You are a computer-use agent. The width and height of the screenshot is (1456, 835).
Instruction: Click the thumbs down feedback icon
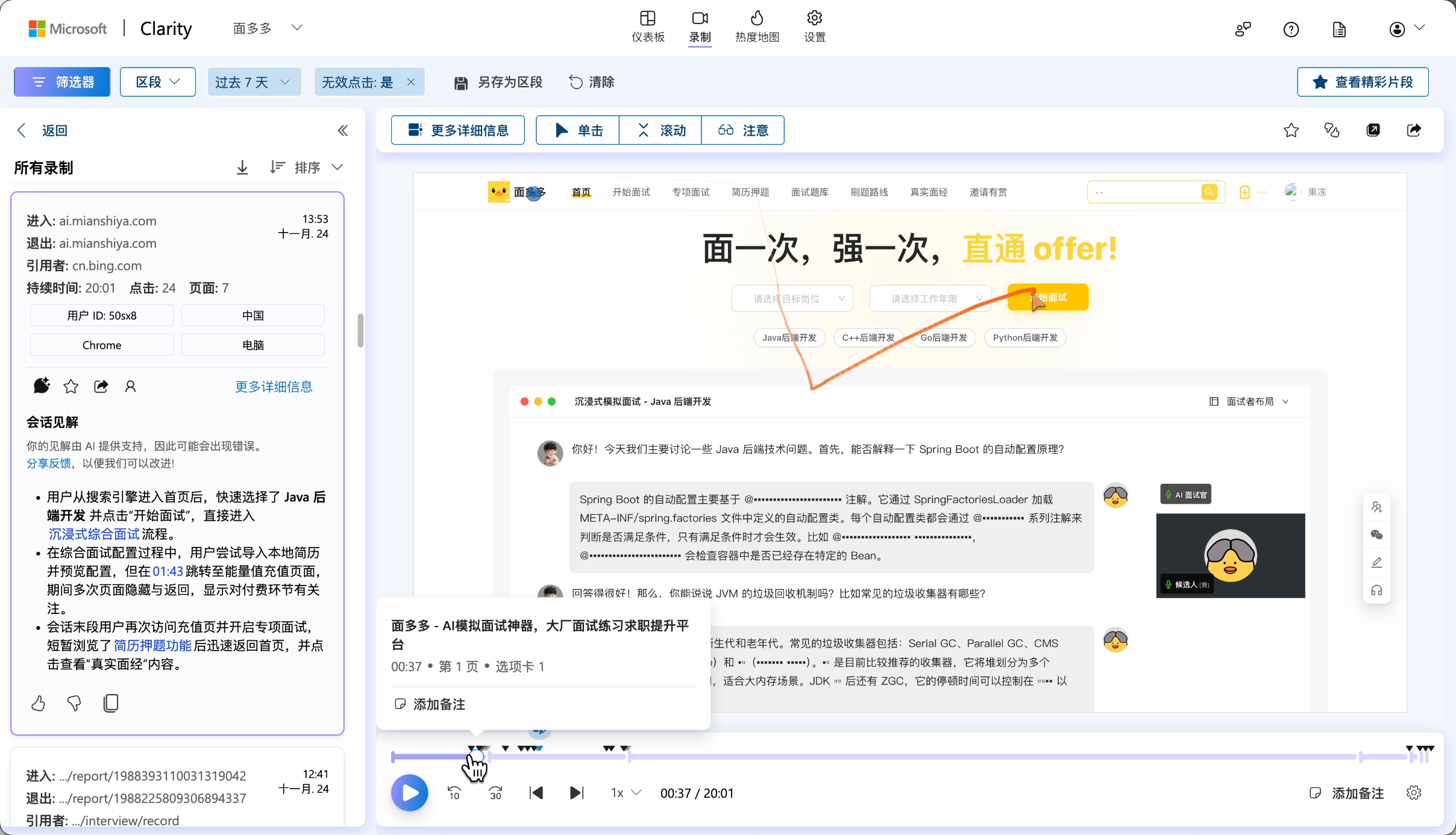point(74,703)
